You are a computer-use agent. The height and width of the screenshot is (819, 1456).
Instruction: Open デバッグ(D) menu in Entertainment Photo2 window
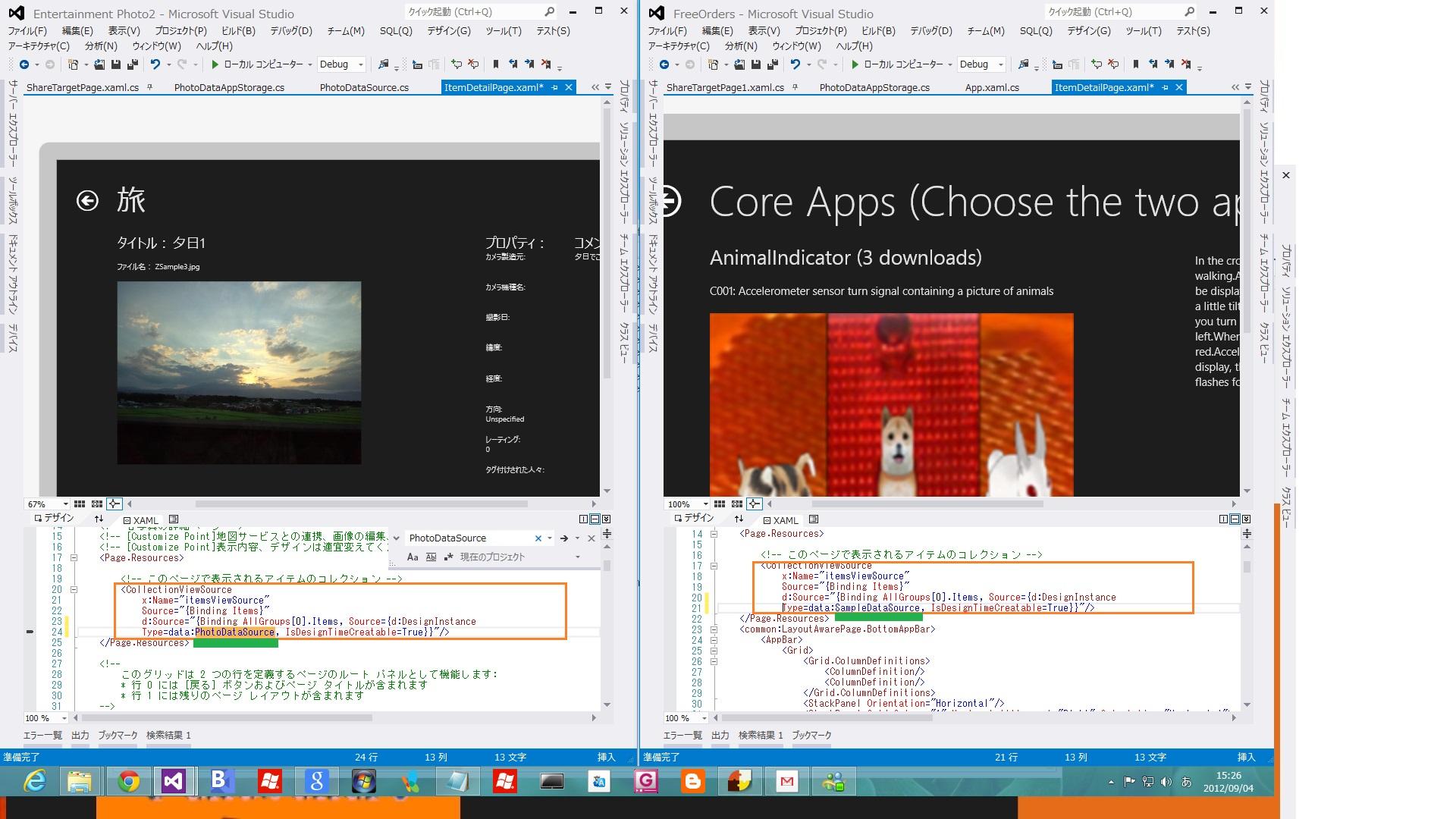tap(290, 31)
